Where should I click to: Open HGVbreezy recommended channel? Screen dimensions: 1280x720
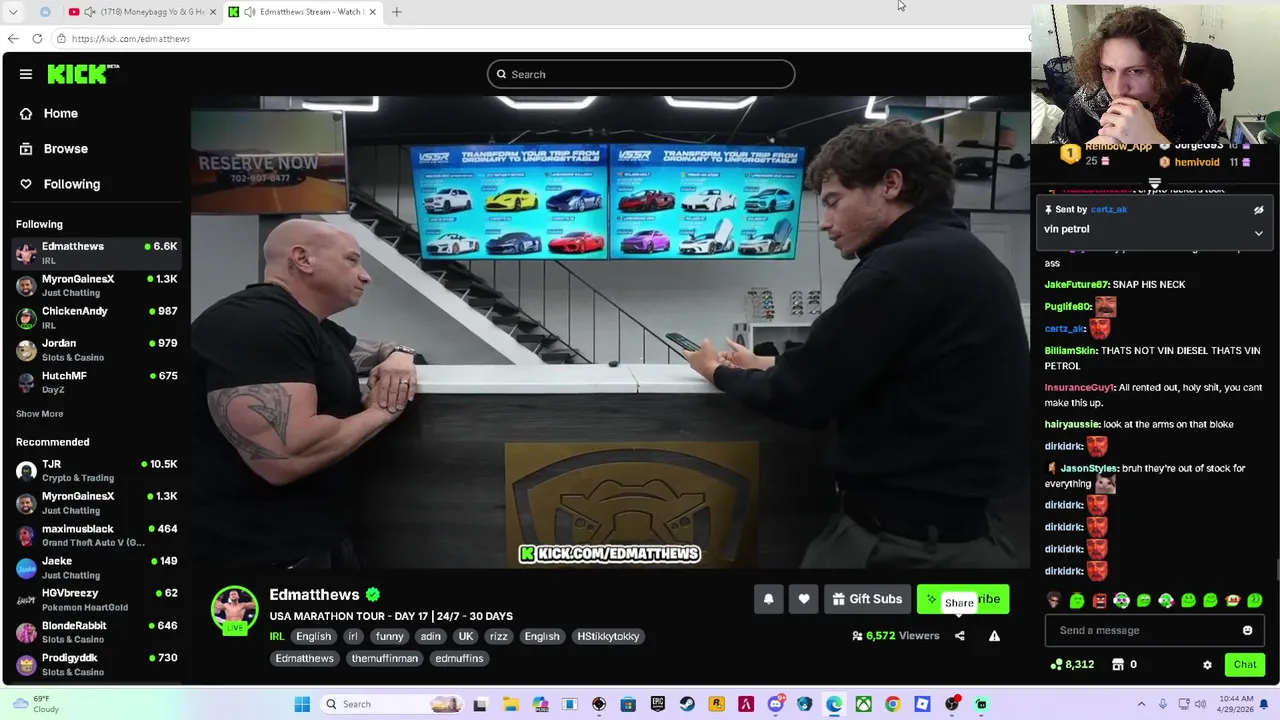(x=96, y=599)
